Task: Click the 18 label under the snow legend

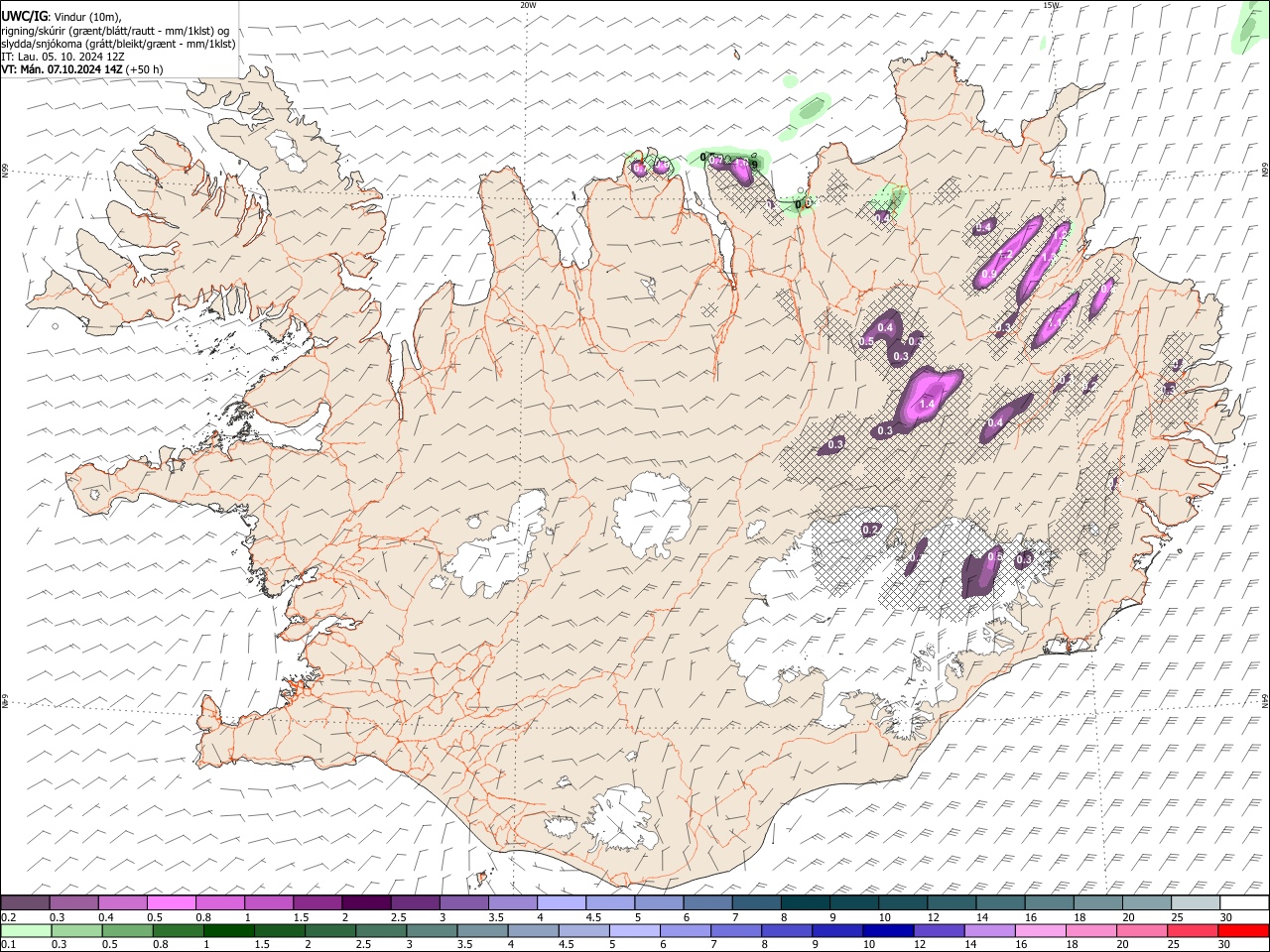Action: pyautogui.click(x=1080, y=916)
